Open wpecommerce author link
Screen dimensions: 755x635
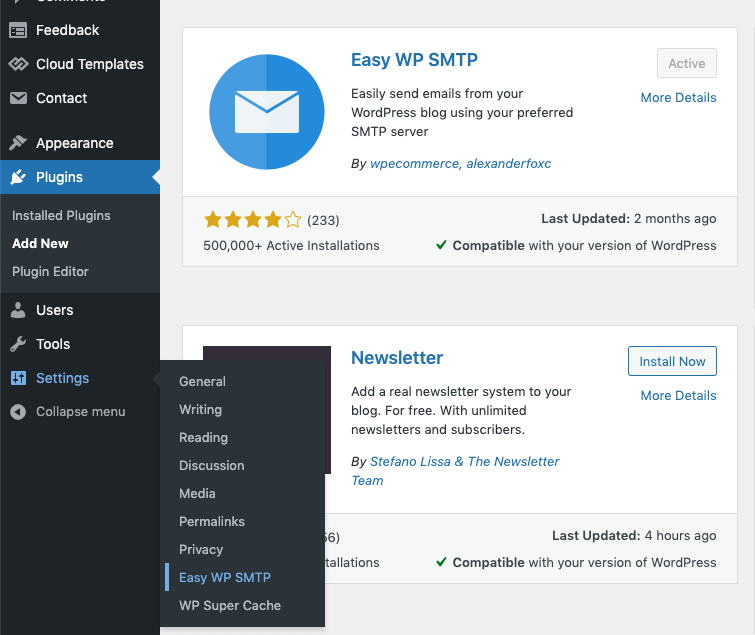(414, 164)
